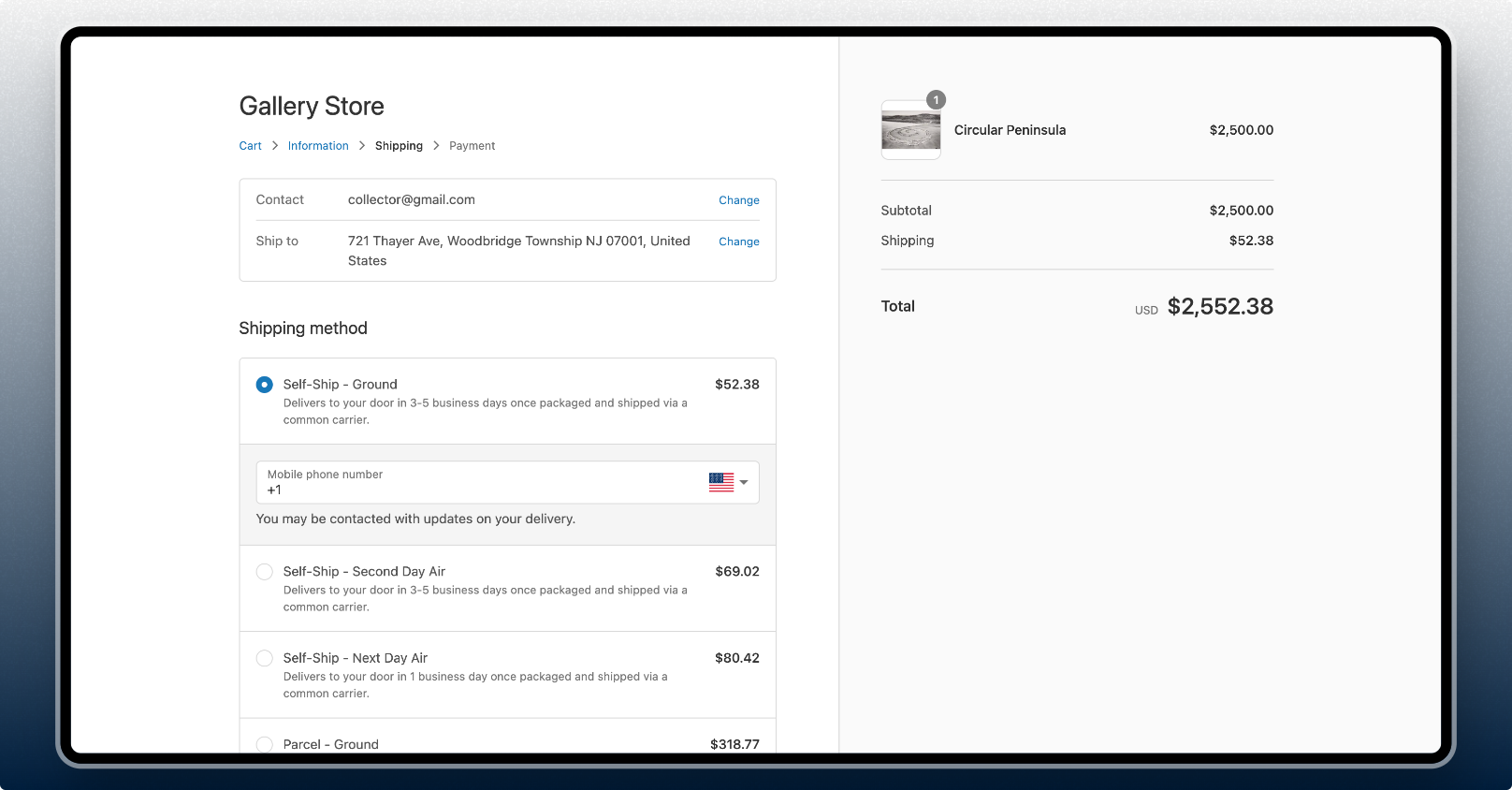
Task: Click the Payment breadcrumb step
Action: pos(472,146)
